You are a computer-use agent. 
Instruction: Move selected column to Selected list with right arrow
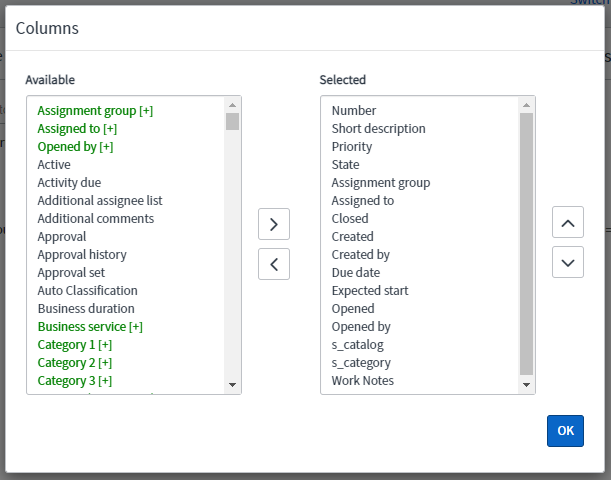[x=274, y=224]
